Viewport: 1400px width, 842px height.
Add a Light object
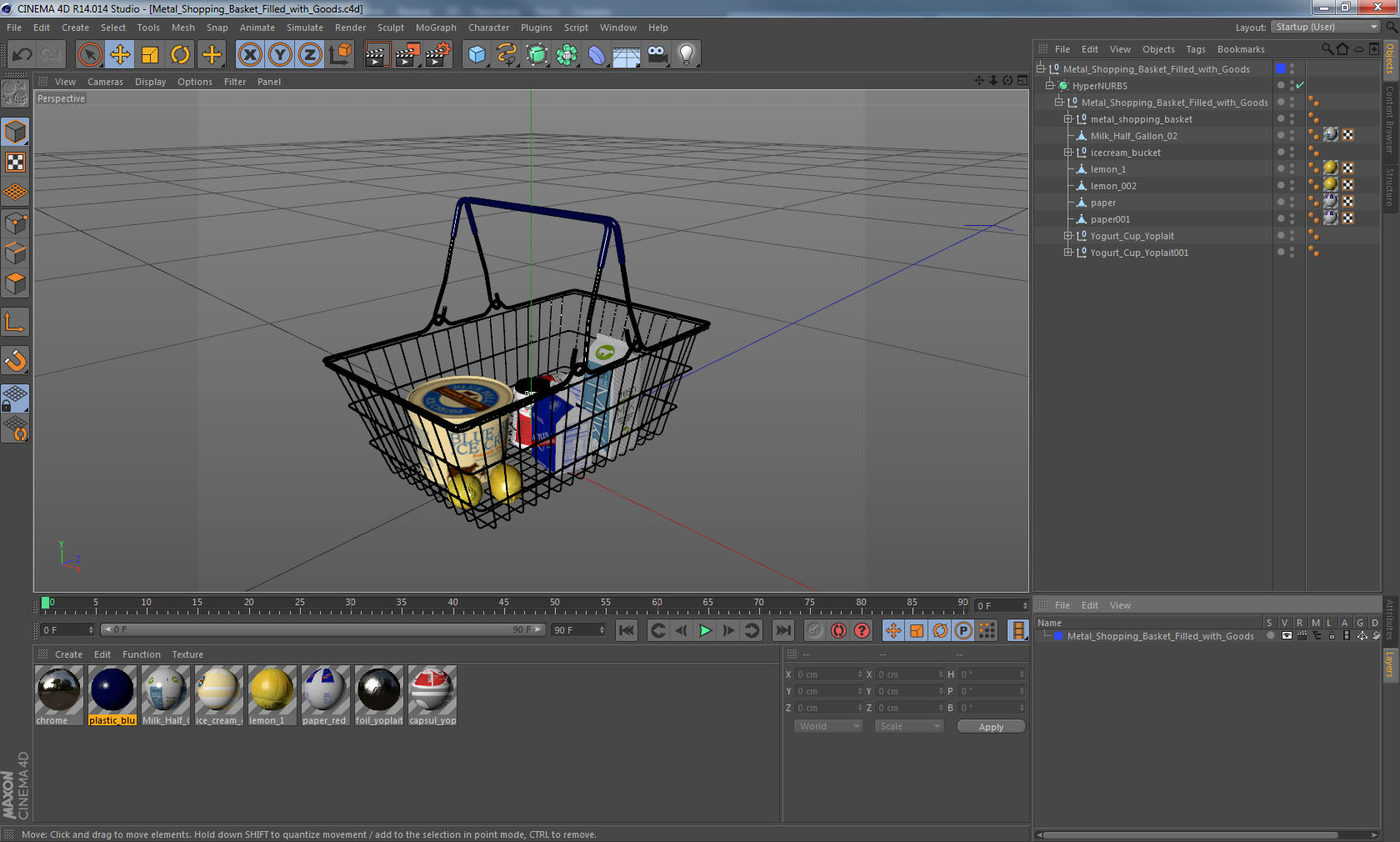pyautogui.click(x=687, y=55)
